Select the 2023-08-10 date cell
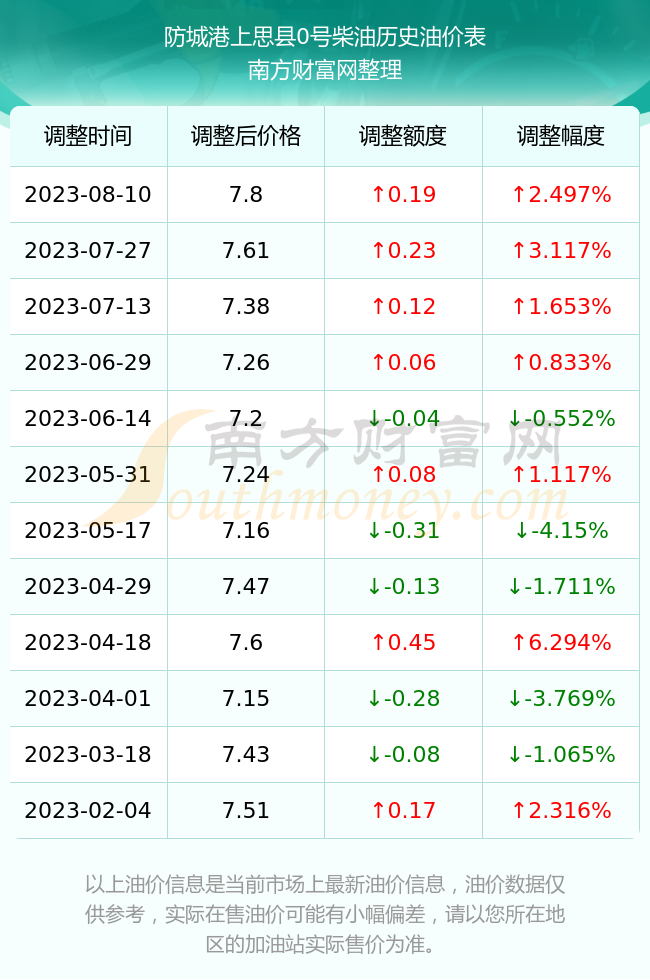The height and width of the screenshot is (980, 650). [88, 194]
